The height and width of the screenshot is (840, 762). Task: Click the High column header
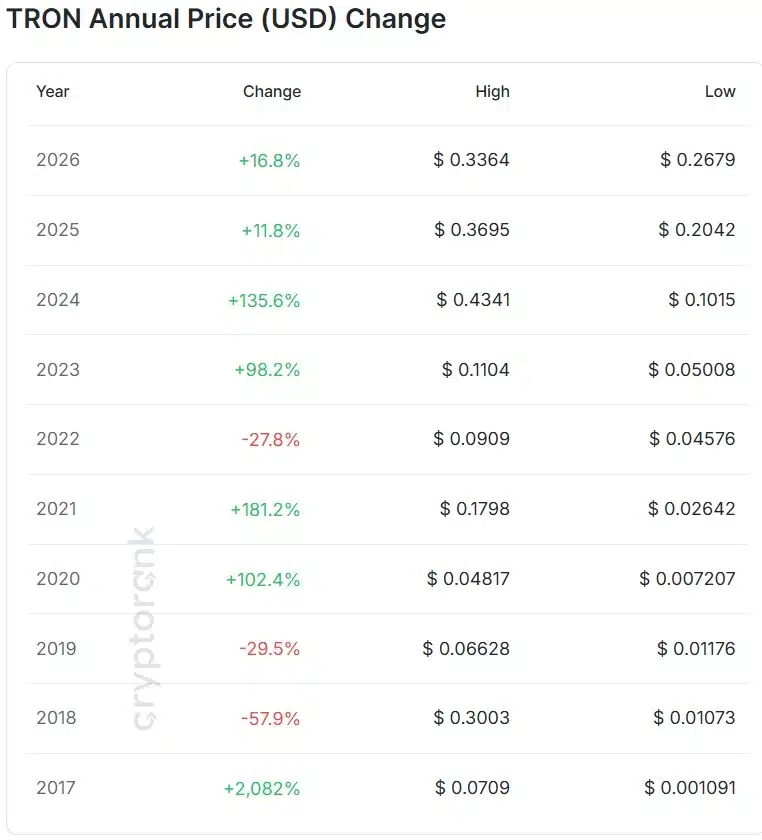tap(492, 91)
